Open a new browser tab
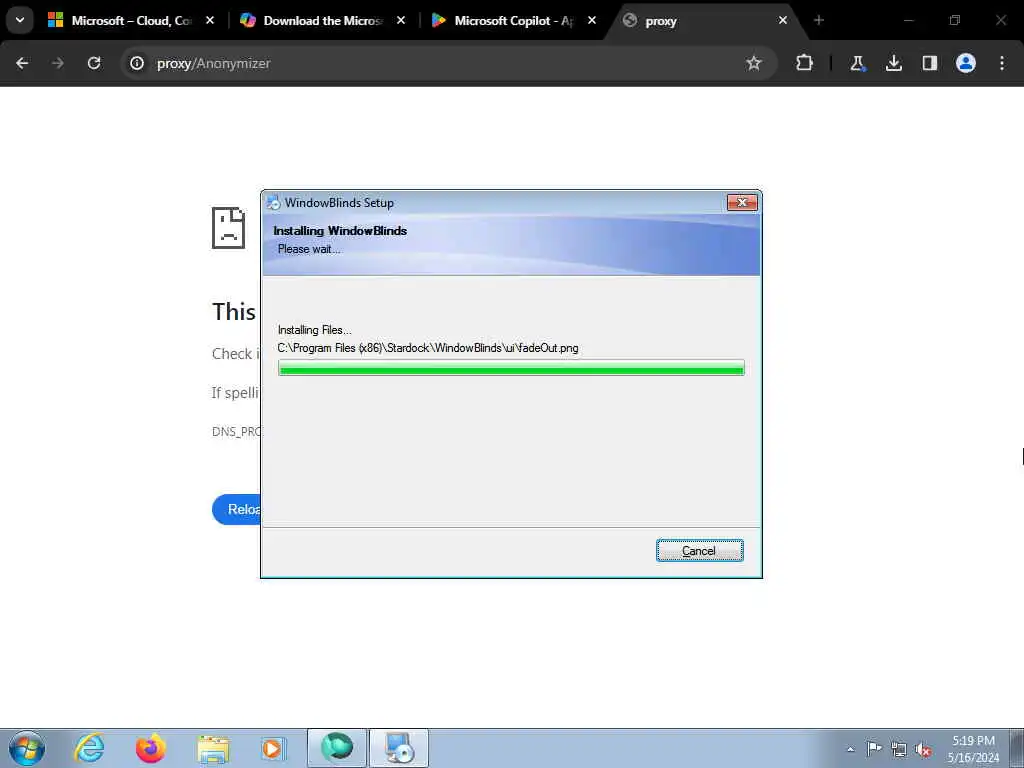The height and width of the screenshot is (768, 1024). tap(819, 20)
